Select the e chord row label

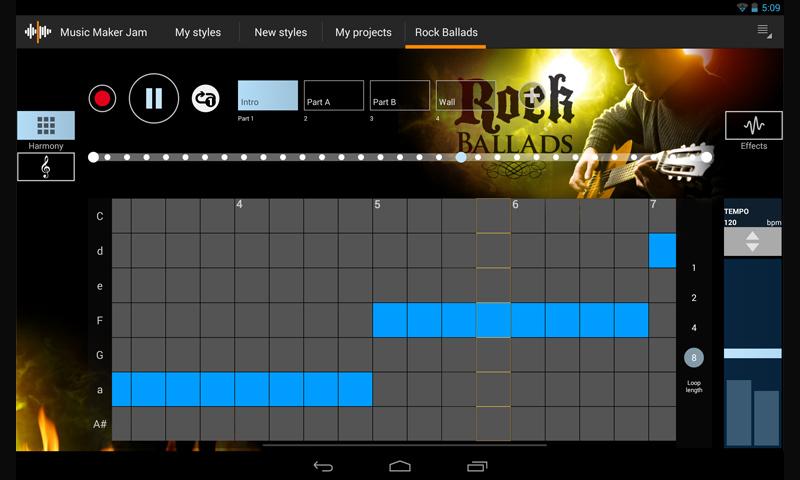click(100, 286)
